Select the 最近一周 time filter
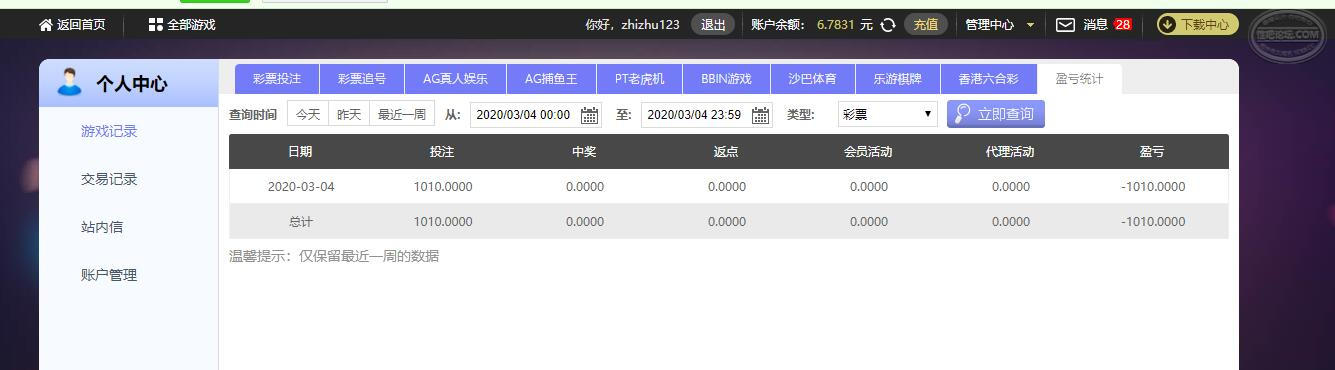The width and height of the screenshot is (1335, 370). point(401,114)
